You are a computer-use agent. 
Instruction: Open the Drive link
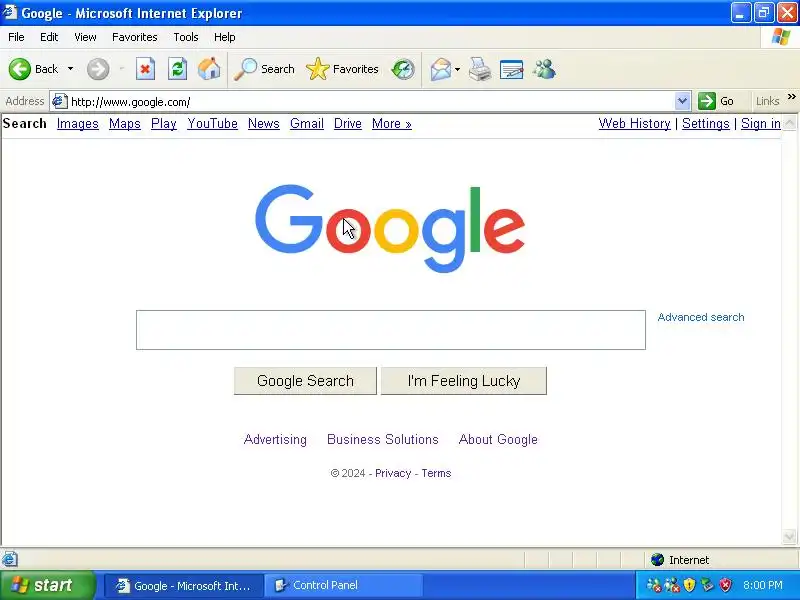(x=347, y=123)
